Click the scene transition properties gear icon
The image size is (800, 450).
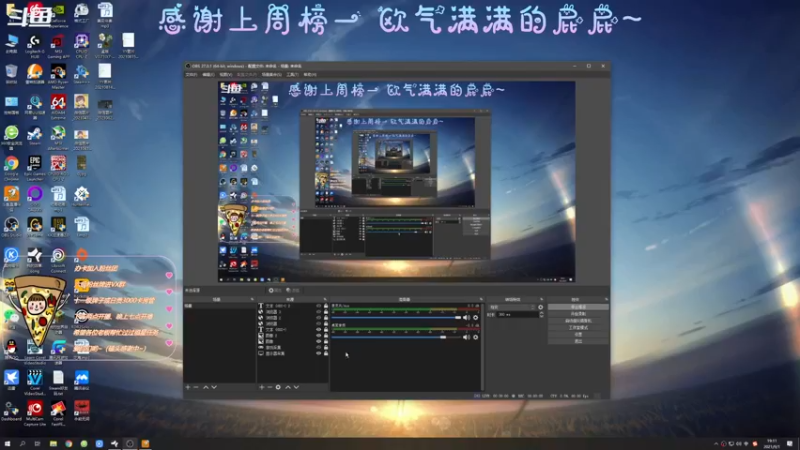tap(540, 307)
